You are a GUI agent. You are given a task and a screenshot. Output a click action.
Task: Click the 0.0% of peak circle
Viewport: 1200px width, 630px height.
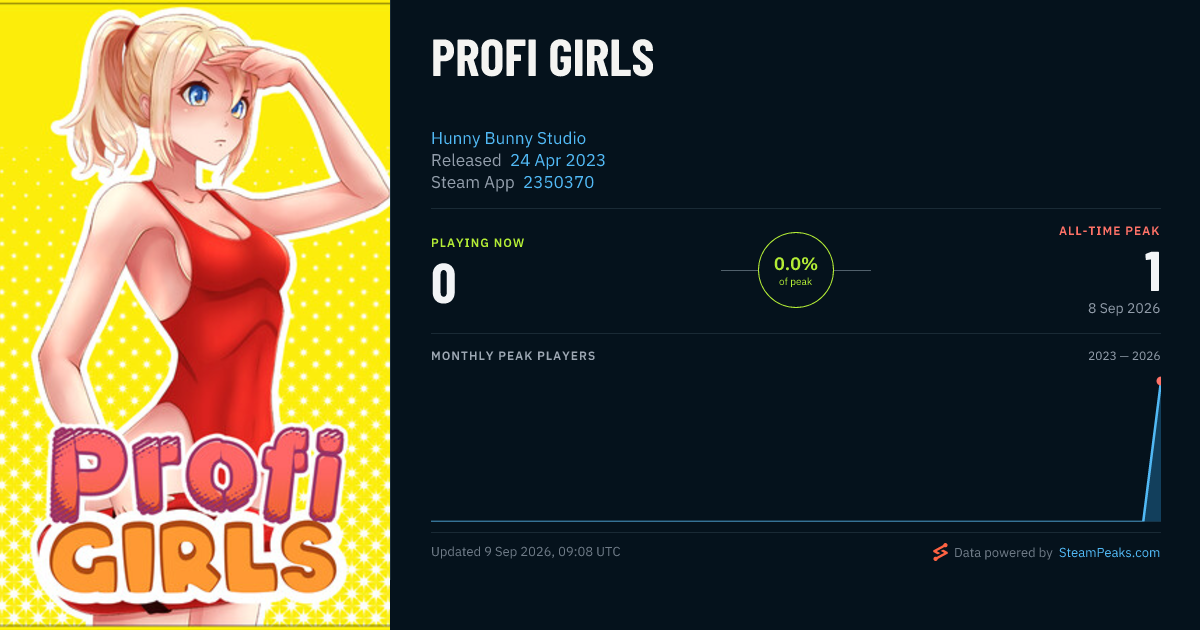[x=796, y=270]
